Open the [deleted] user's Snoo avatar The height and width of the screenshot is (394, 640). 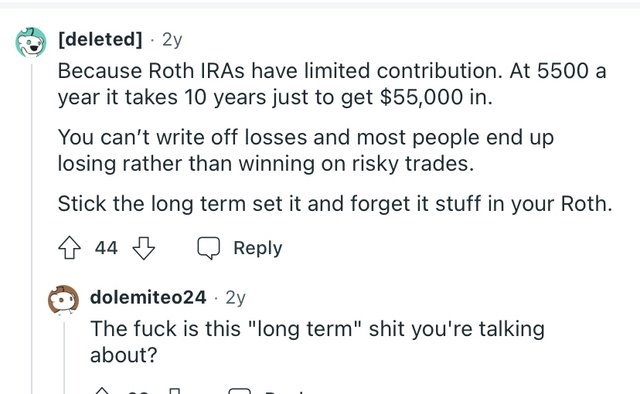[31, 42]
